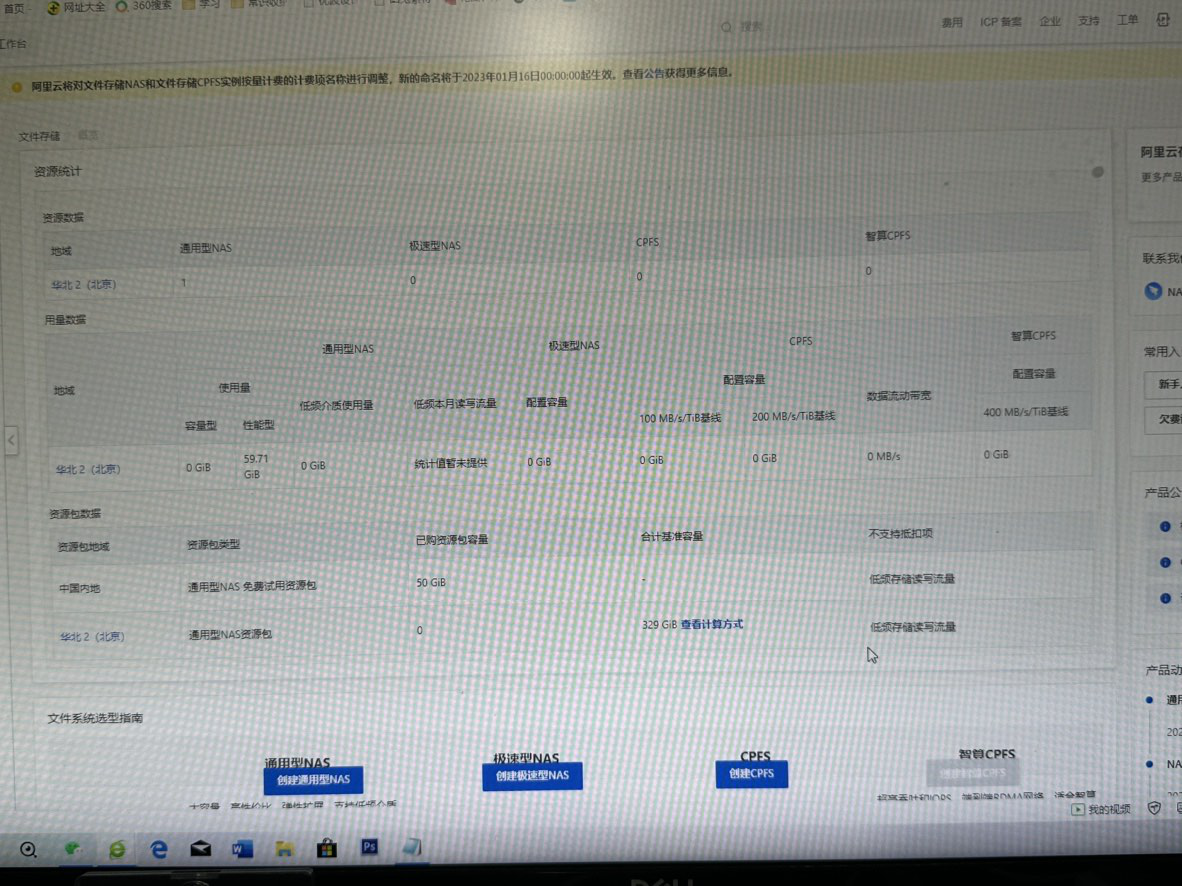Open 华北2（北京） link in 资源数据 table

pyautogui.click(x=84, y=285)
